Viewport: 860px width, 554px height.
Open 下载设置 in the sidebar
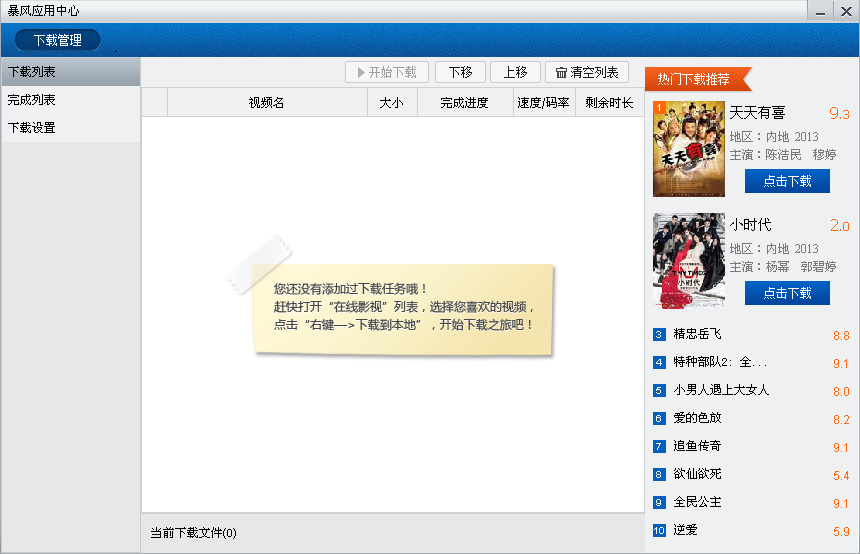71,128
